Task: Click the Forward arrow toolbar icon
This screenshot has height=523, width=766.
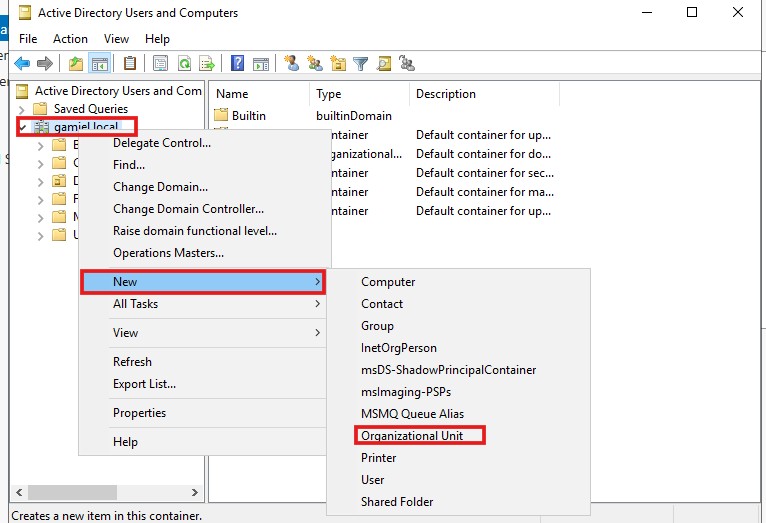Action: coord(45,63)
